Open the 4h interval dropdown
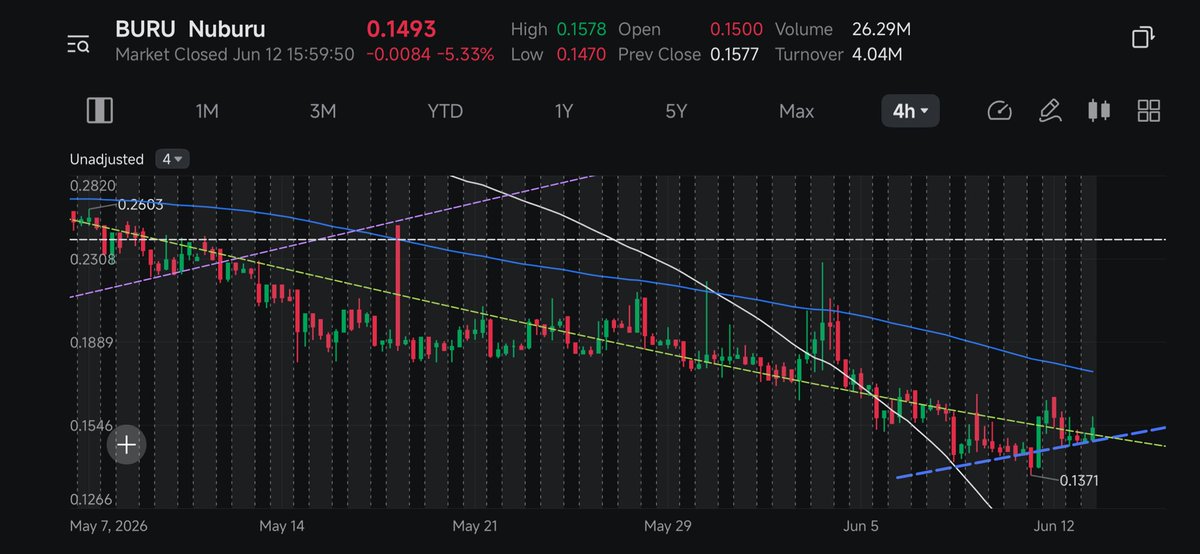 [910, 111]
